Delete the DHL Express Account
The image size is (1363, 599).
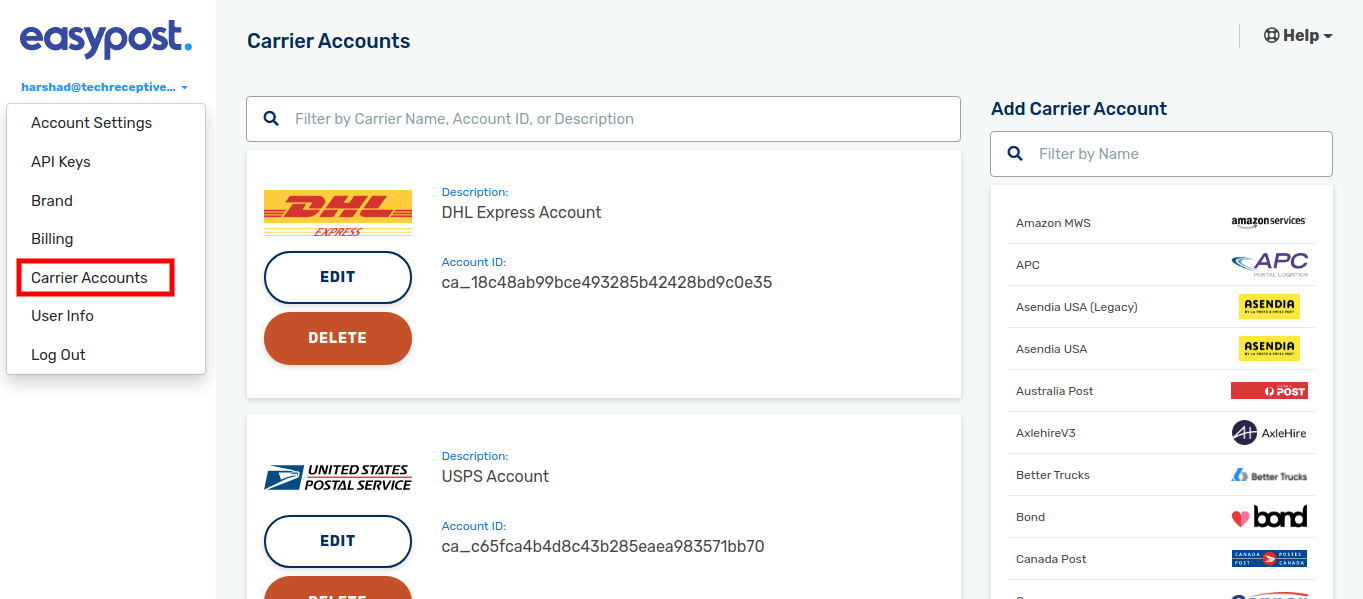pos(337,338)
